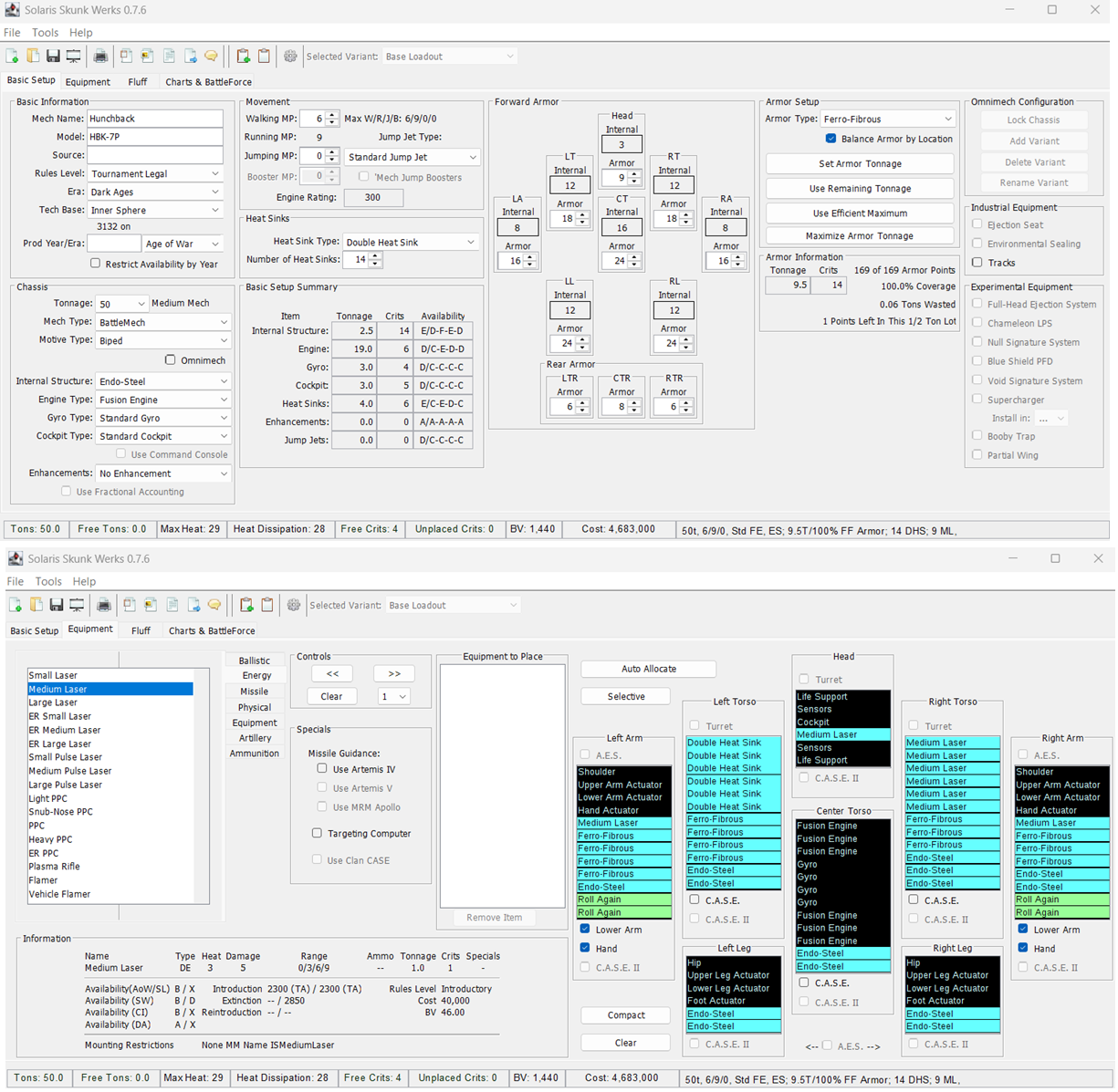Increase Walking MP with up stepper arrow
The height and width of the screenshot is (1092, 1118).
tap(332, 115)
